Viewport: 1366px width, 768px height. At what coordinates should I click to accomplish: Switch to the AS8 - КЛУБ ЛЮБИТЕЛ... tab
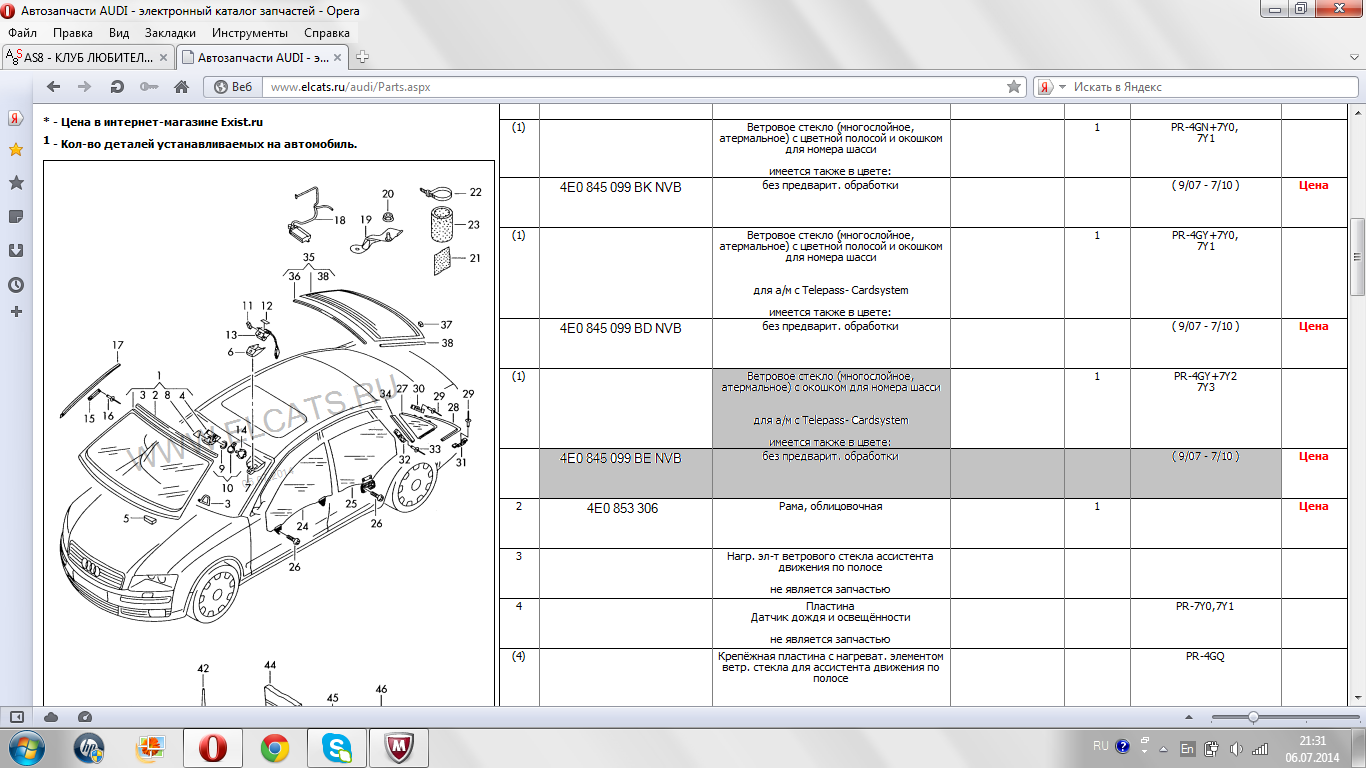pos(88,57)
